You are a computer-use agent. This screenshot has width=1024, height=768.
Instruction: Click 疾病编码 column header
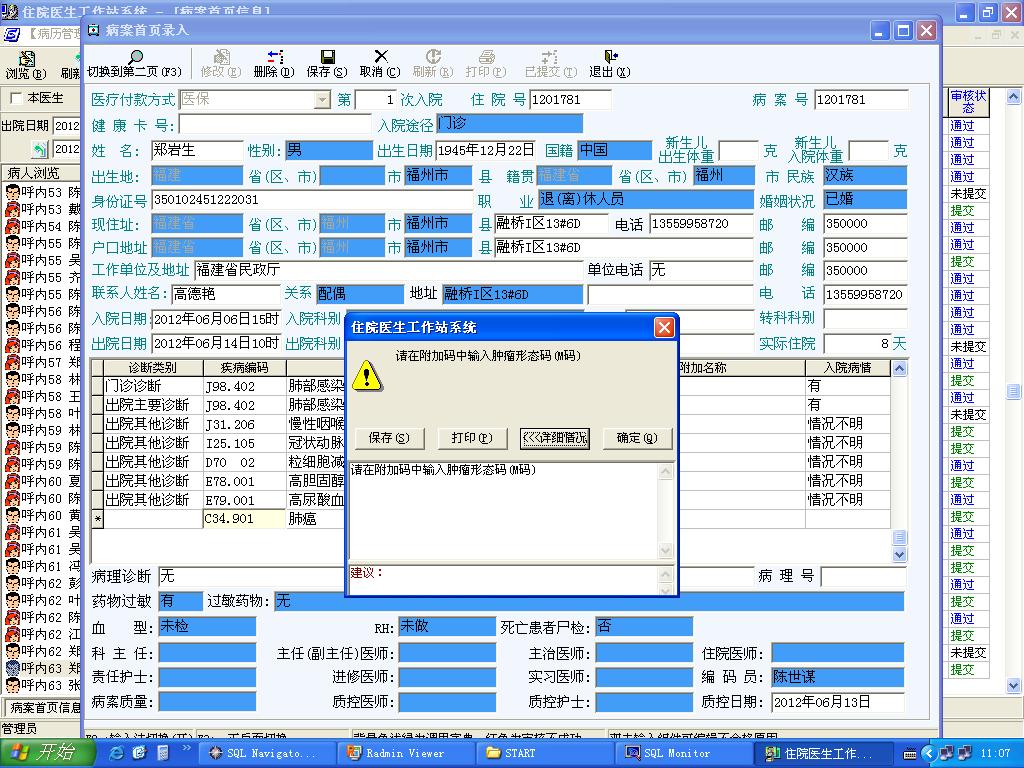click(244, 368)
